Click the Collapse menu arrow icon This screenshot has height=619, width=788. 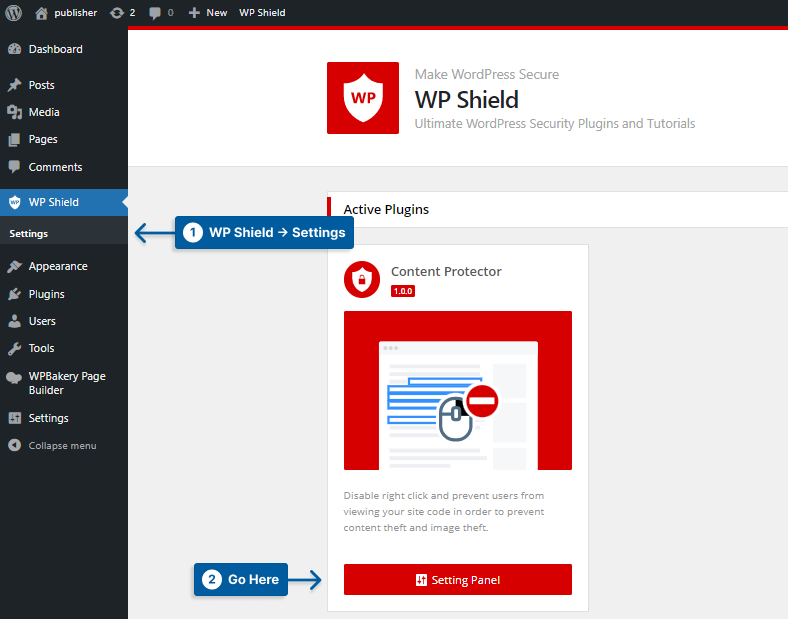click(x=15, y=445)
